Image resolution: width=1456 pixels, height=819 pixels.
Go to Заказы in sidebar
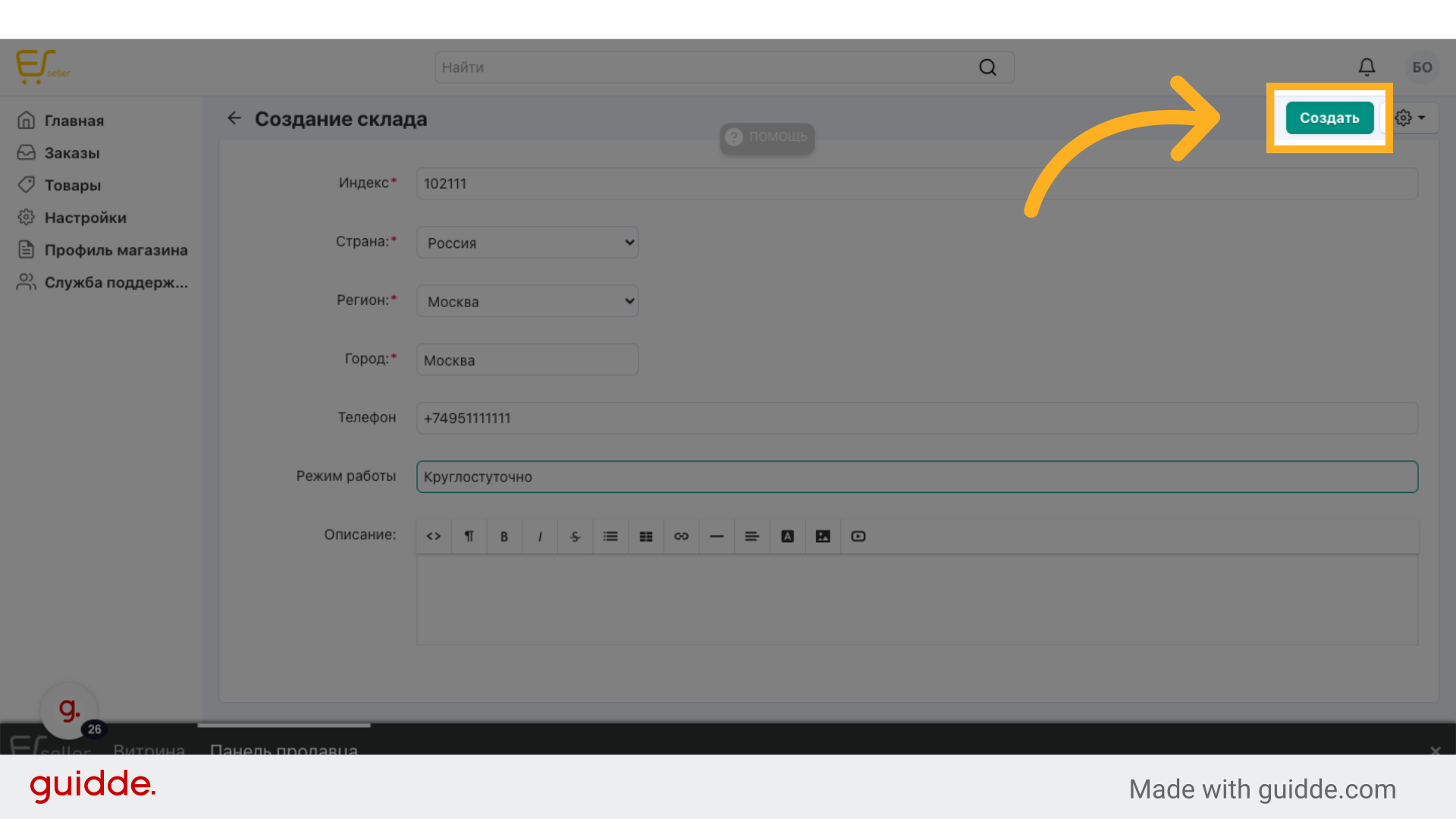[x=72, y=153]
